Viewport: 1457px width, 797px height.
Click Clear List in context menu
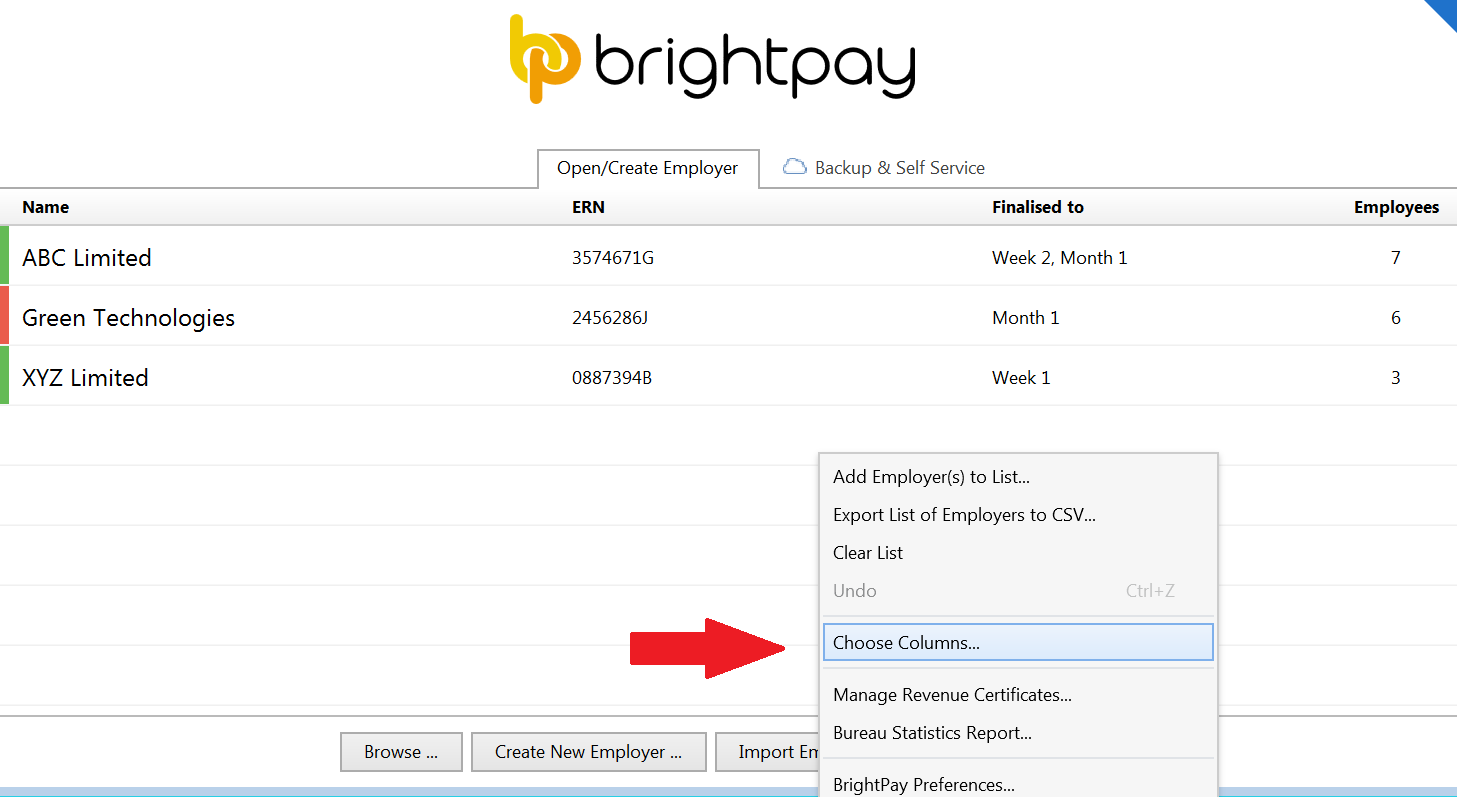tap(1018, 553)
